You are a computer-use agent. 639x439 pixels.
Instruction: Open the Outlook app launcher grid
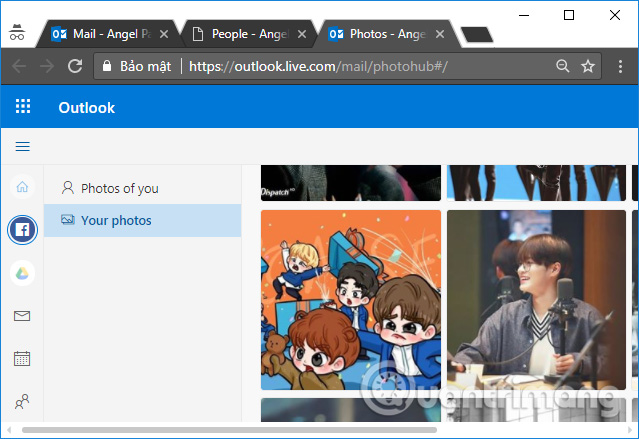pyautogui.click(x=23, y=106)
